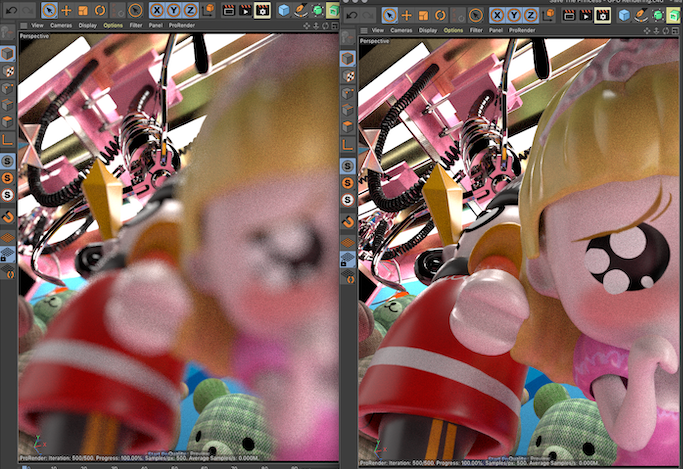The image size is (683, 469).
Task: Click Undo in right window toolbar
Action: tap(352, 15)
